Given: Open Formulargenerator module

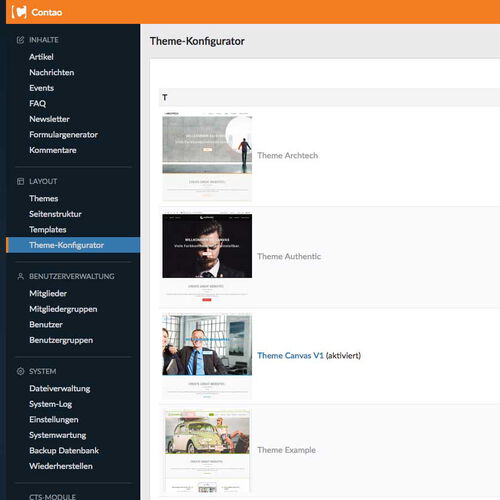Looking at the screenshot, I should click(x=63, y=135).
